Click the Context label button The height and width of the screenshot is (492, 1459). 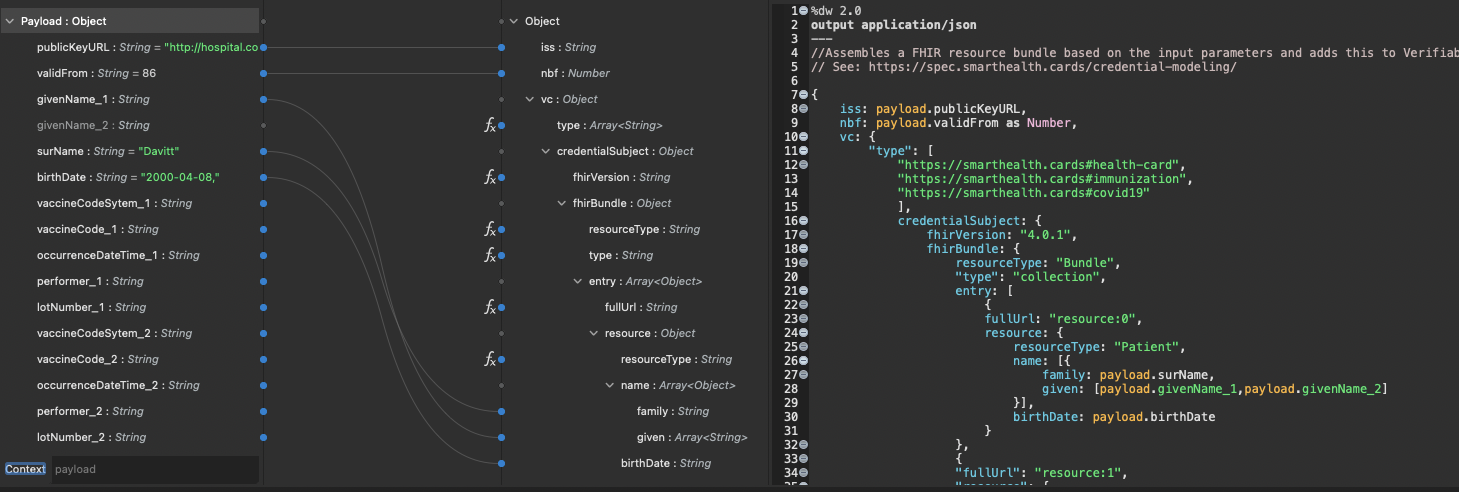click(x=25, y=469)
